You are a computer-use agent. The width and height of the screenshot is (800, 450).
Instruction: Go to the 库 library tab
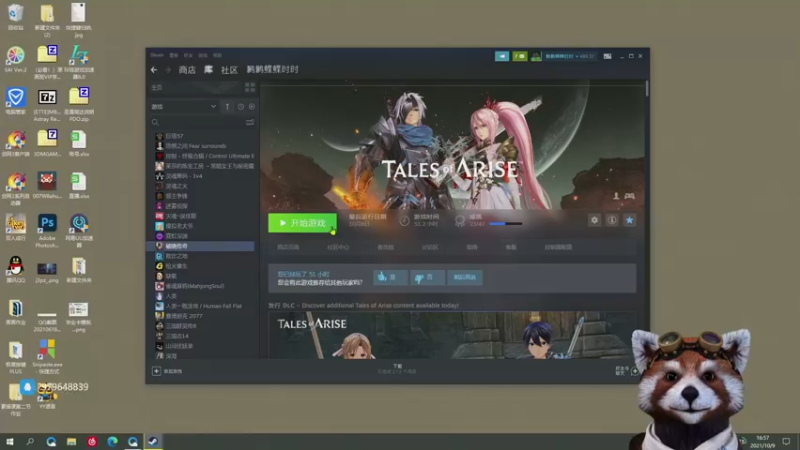[208, 70]
